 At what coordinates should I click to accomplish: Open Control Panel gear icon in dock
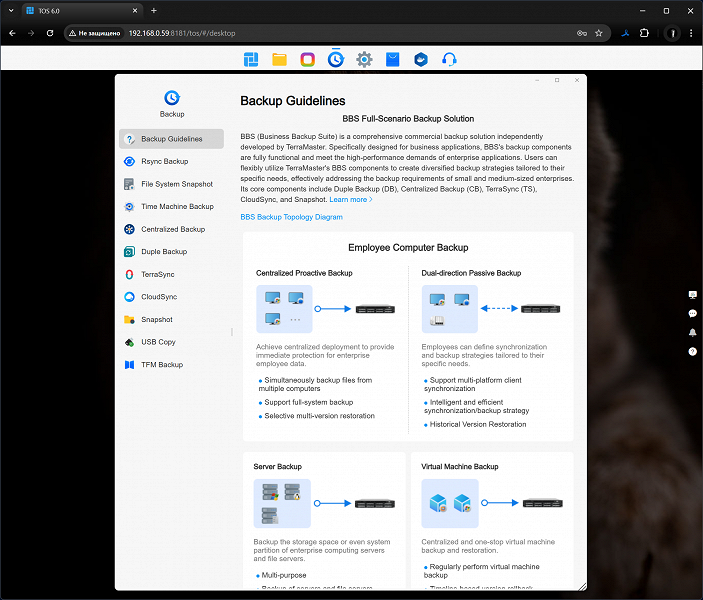pyautogui.click(x=364, y=59)
